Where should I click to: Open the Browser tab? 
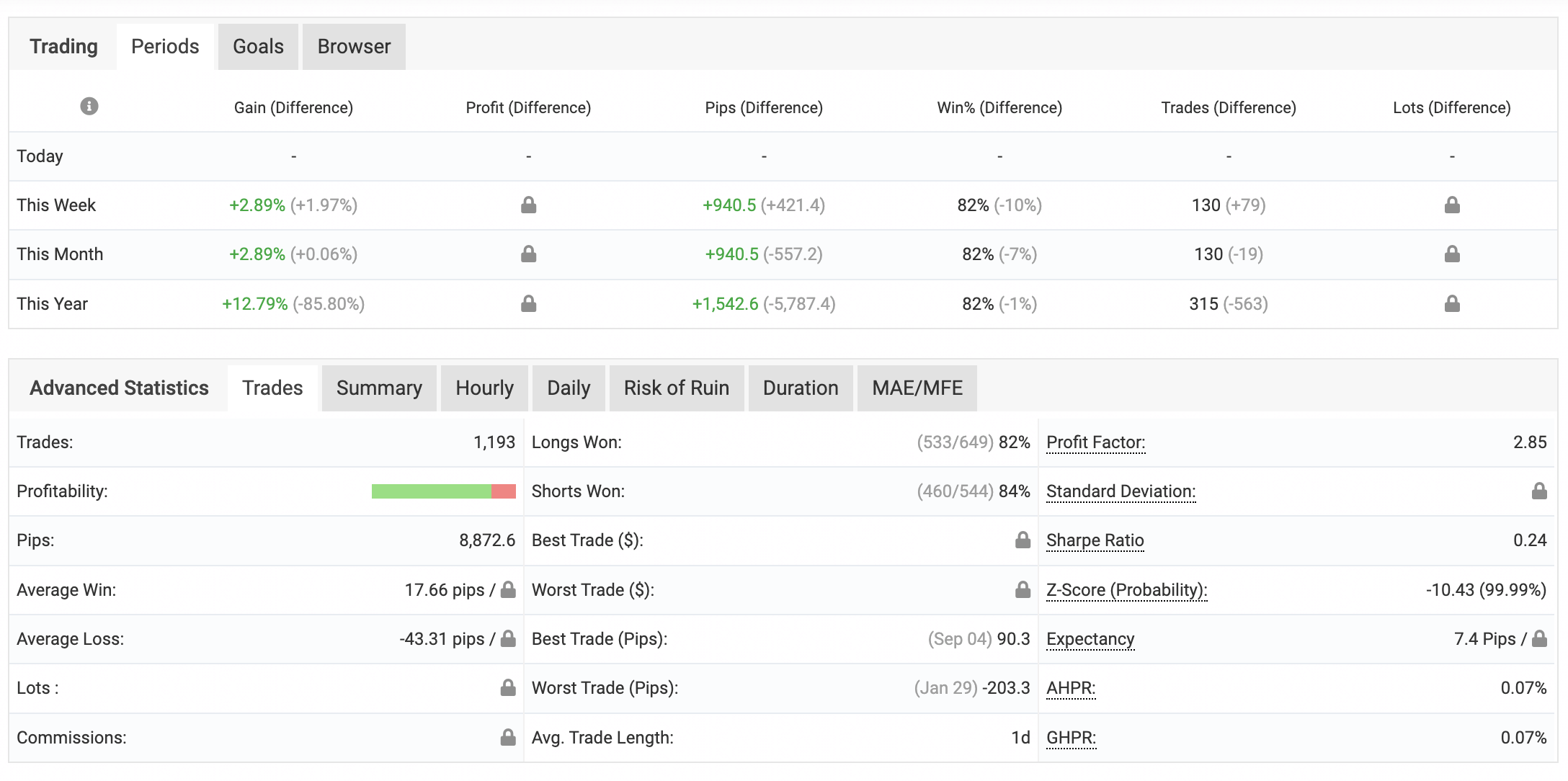pos(354,47)
